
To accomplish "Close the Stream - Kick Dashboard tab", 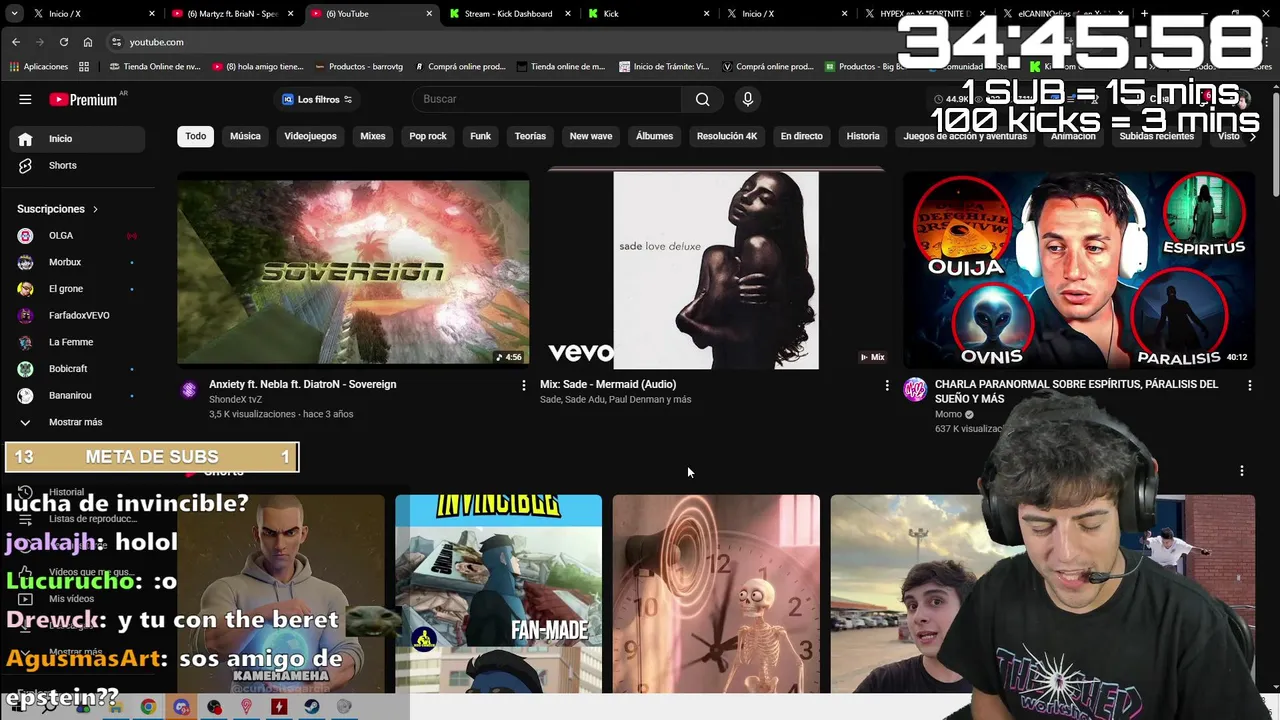I will click(x=569, y=14).
